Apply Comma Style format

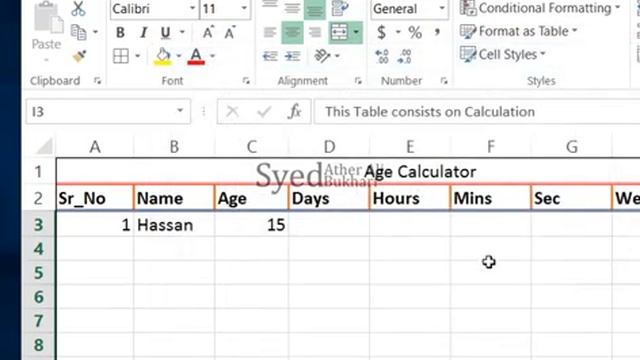[437, 32]
